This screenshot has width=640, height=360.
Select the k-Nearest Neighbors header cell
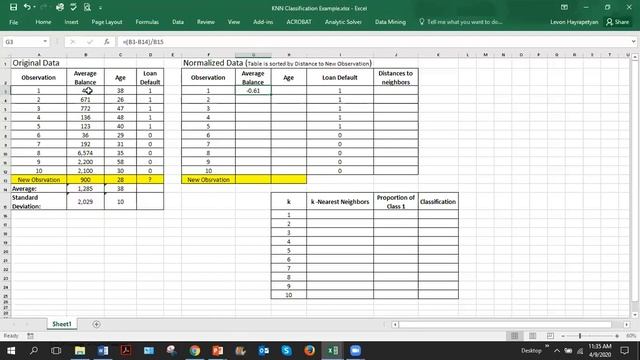tap(340, 202)
